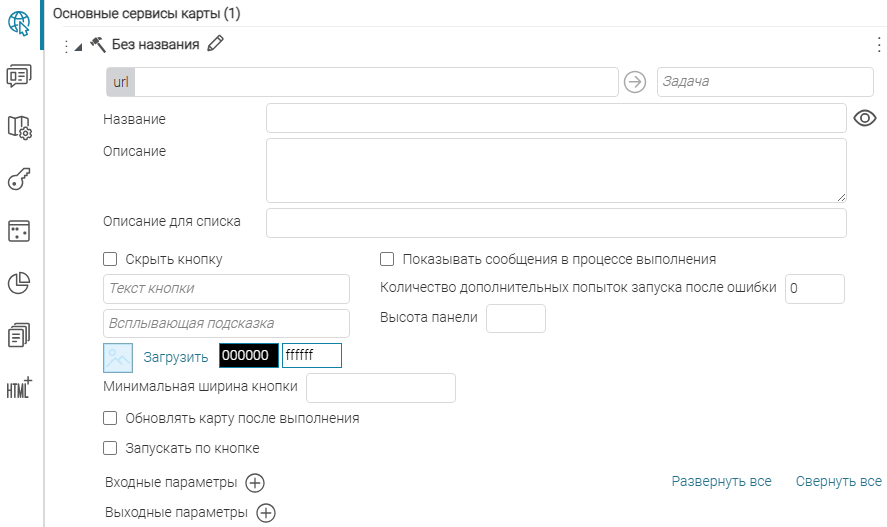This screenshot has width=887, height=527.
Task: Check Показывать сообщения в процессе выполнения
Action: (x=387, y=259)
